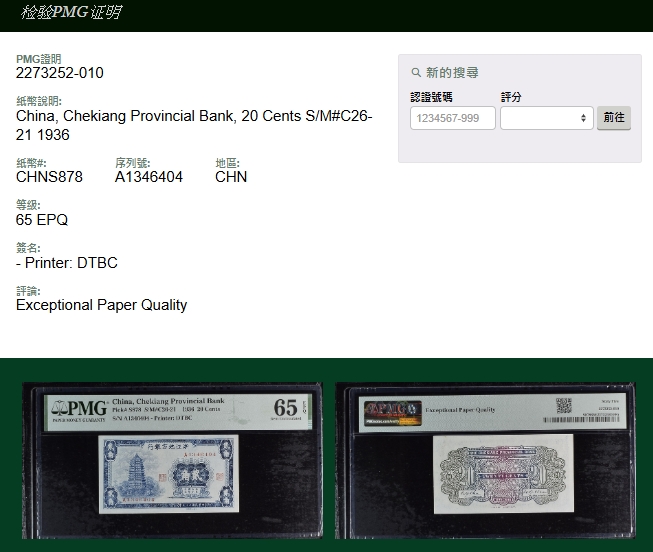Select the note number CHNS878
The width and height of the screenshot is (653, 552).
[x=49, y=177]
